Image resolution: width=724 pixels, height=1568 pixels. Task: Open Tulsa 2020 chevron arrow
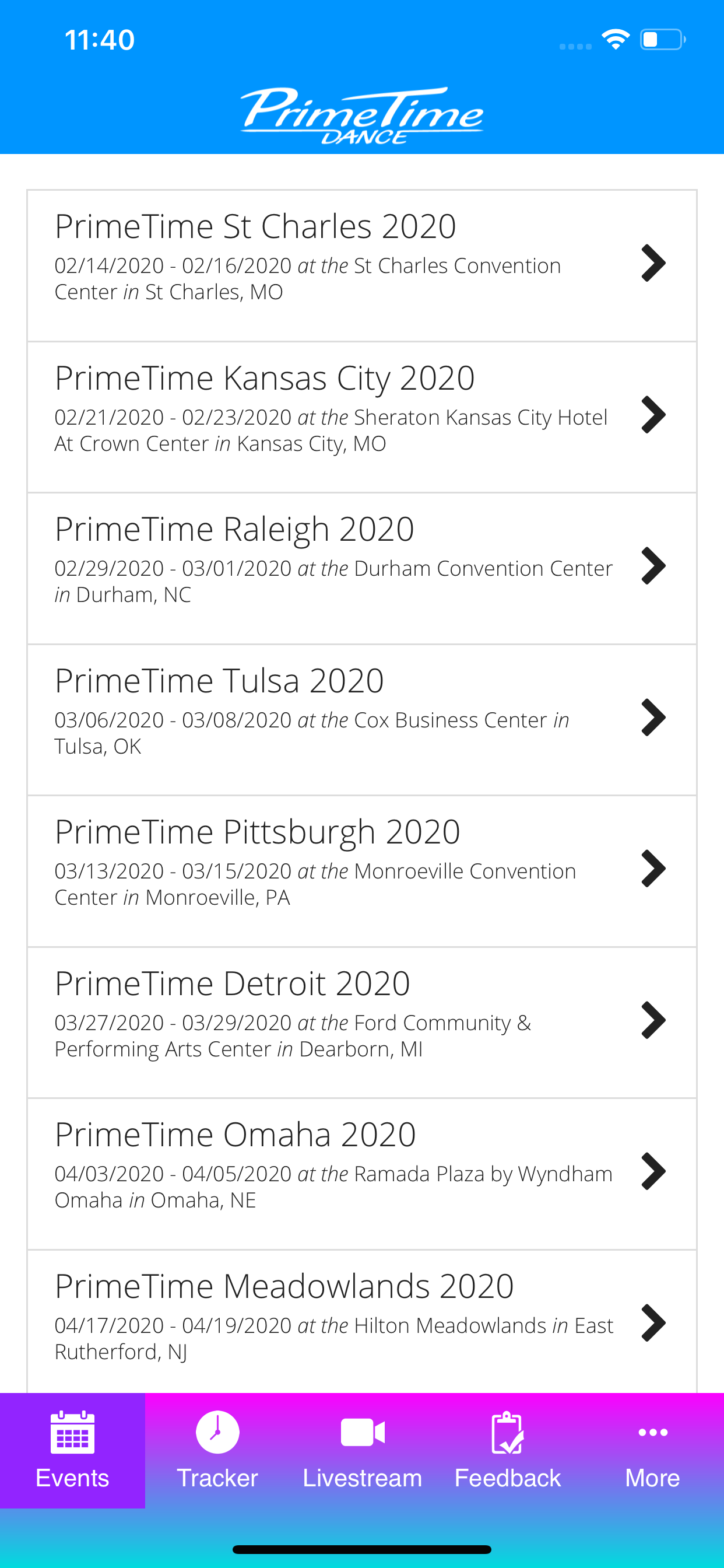coord(653,717)
